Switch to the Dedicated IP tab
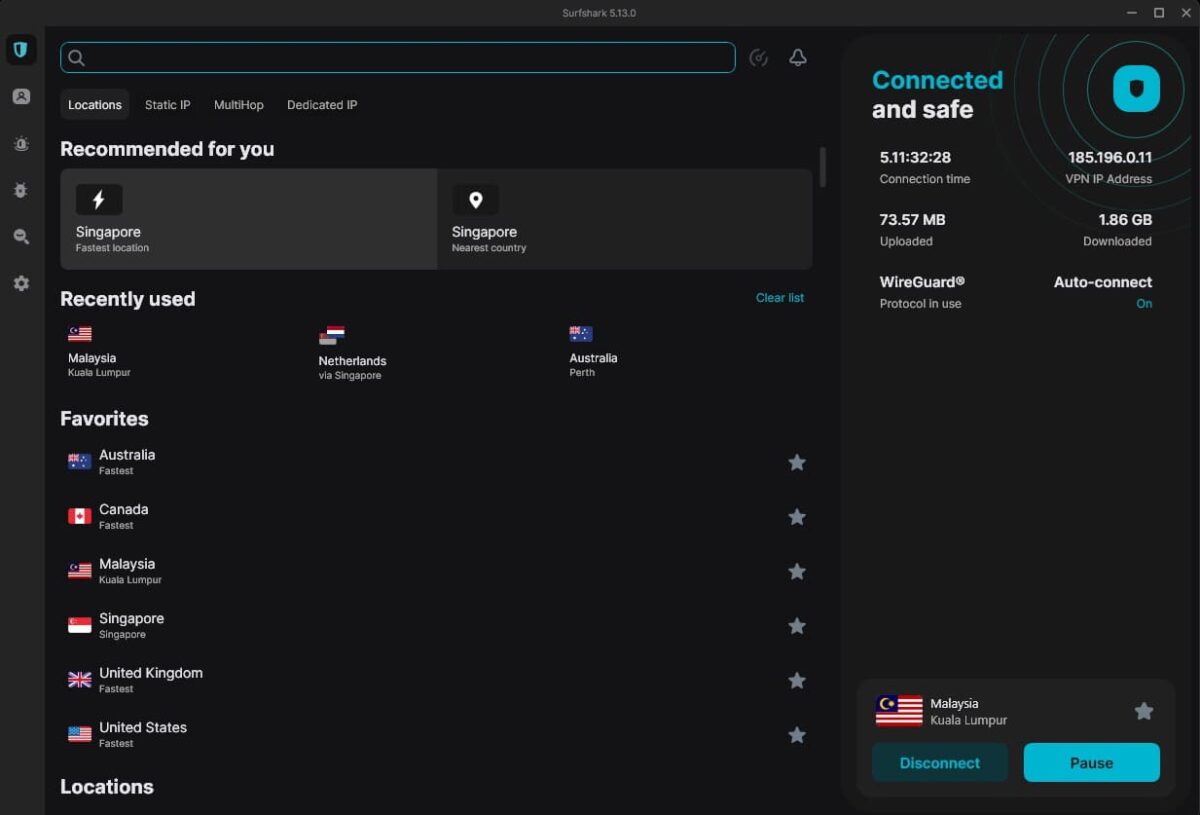The height and width of the screenshot is (815, 1200). pyautogui.click(x=322, y=105)
